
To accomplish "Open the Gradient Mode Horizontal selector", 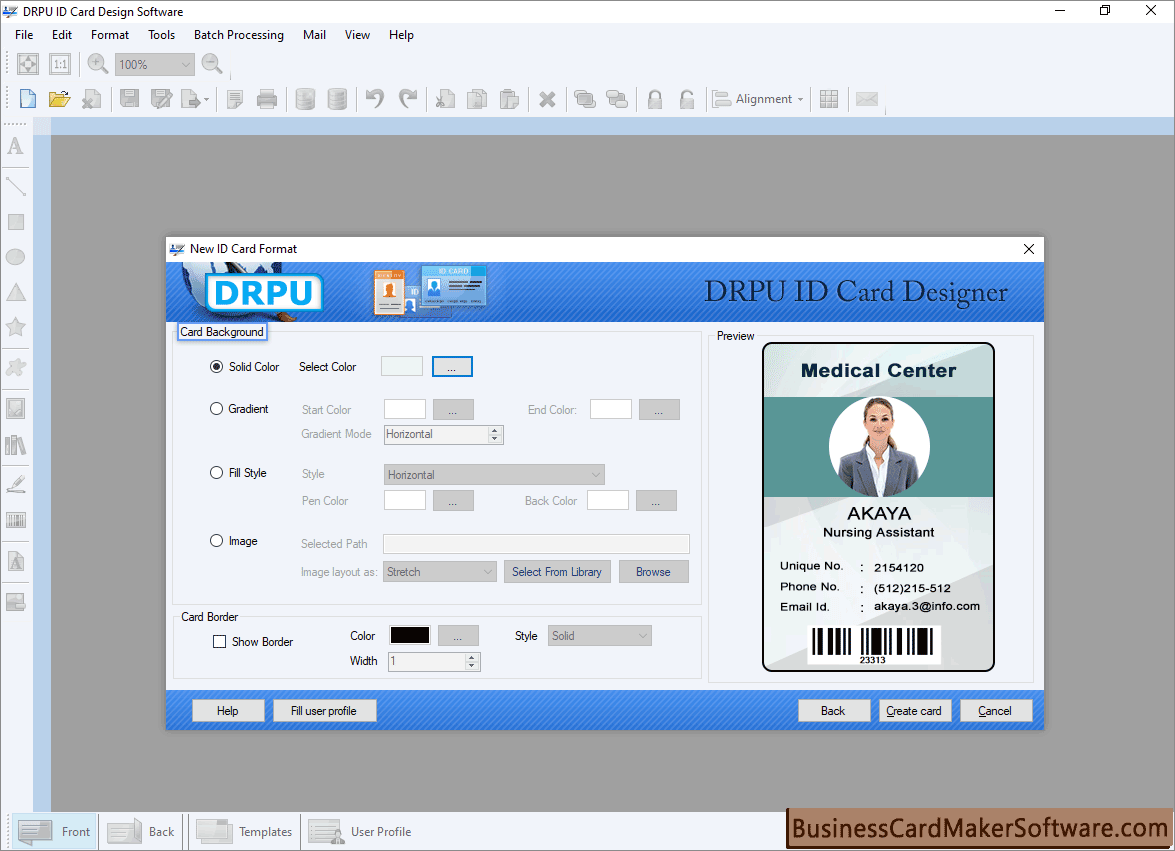I will [x=444, y=434].
